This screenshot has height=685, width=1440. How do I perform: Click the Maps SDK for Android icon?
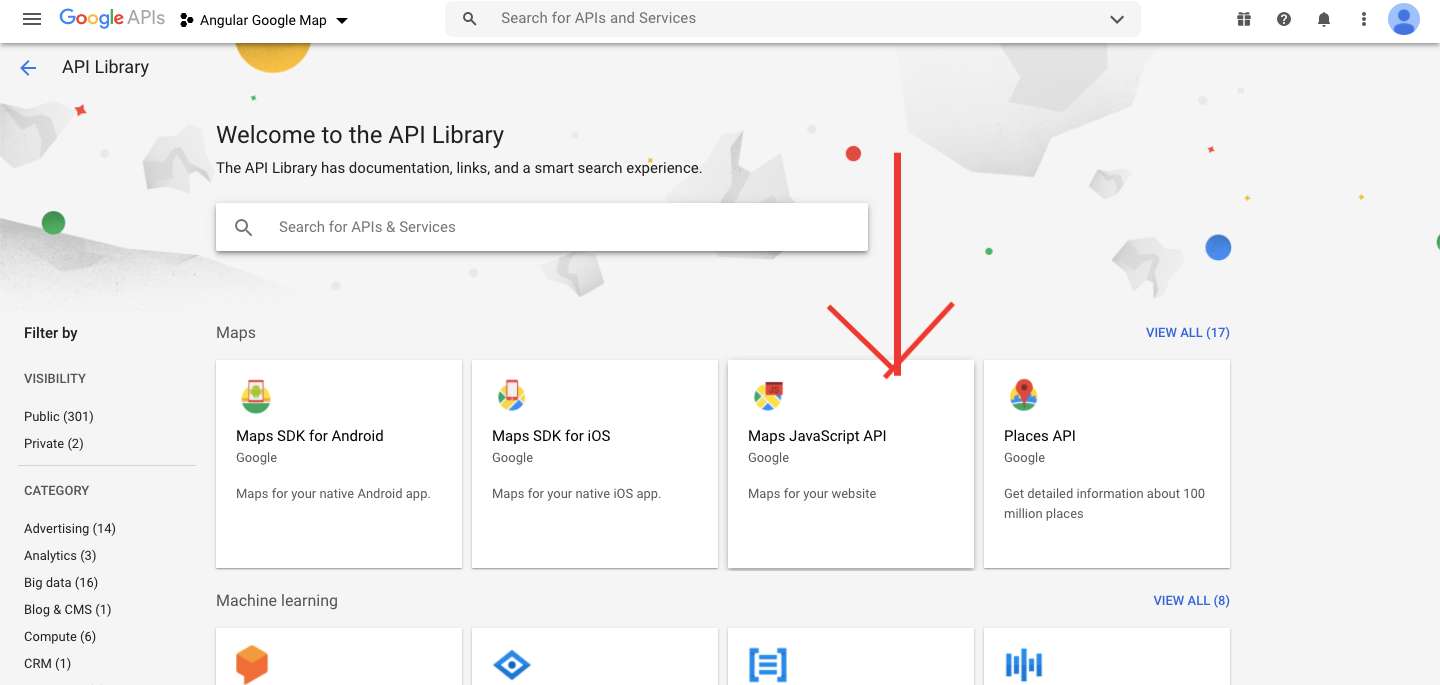click(256, 396)
